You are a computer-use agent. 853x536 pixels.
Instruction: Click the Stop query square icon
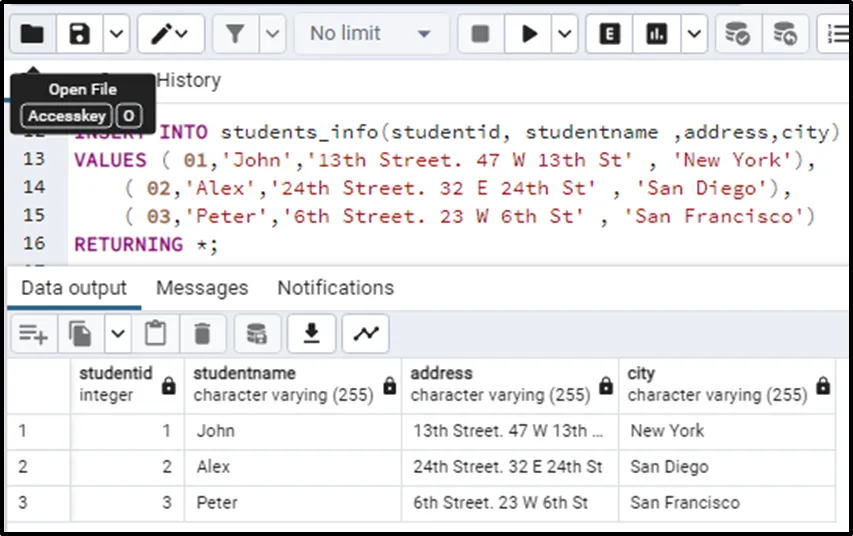point(481,34)
